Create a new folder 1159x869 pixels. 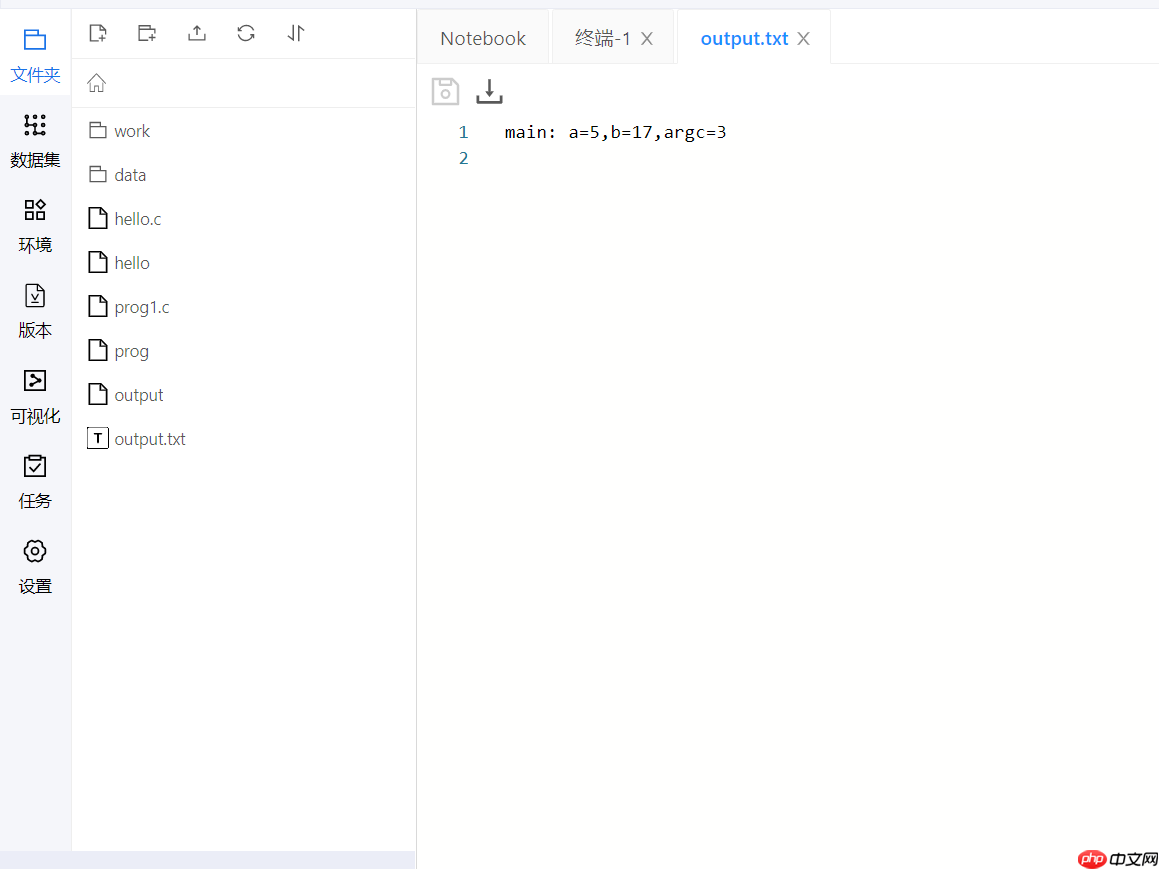coord(146,33)
